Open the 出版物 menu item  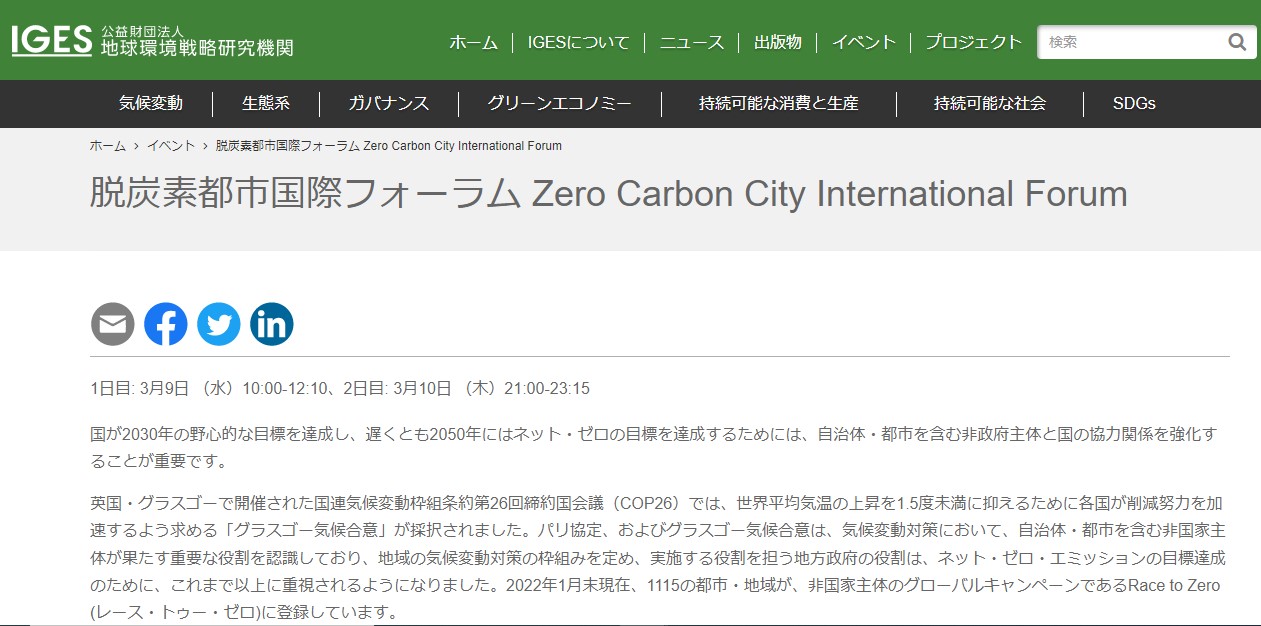point(779,43)
